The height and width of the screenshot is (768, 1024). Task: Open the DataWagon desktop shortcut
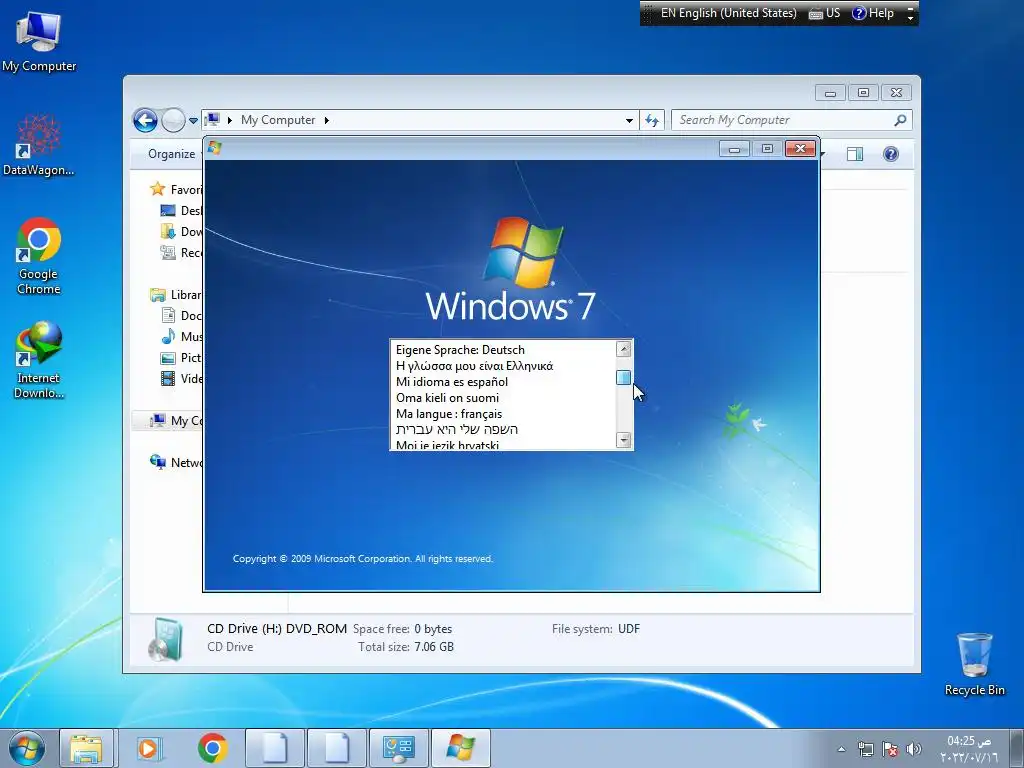(x=39, y=145)
